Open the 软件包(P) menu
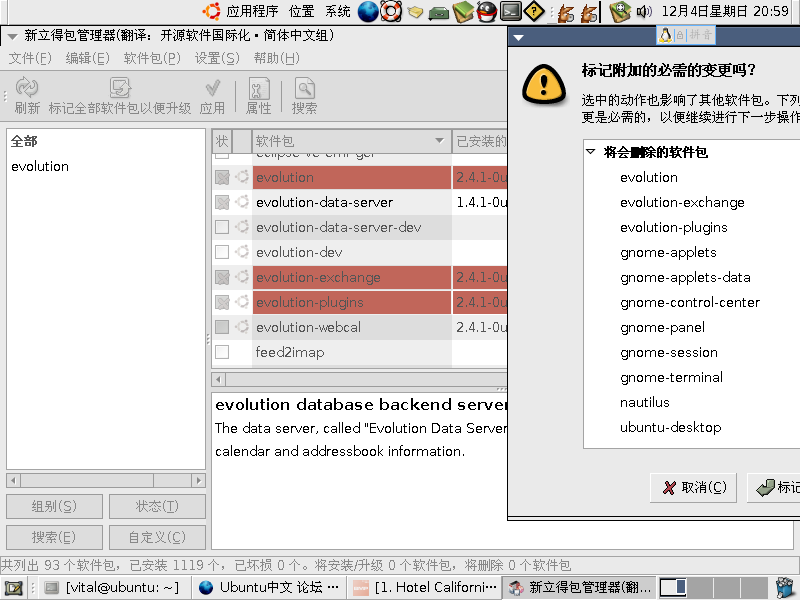800x600 pixels. (x=152, y=58)
